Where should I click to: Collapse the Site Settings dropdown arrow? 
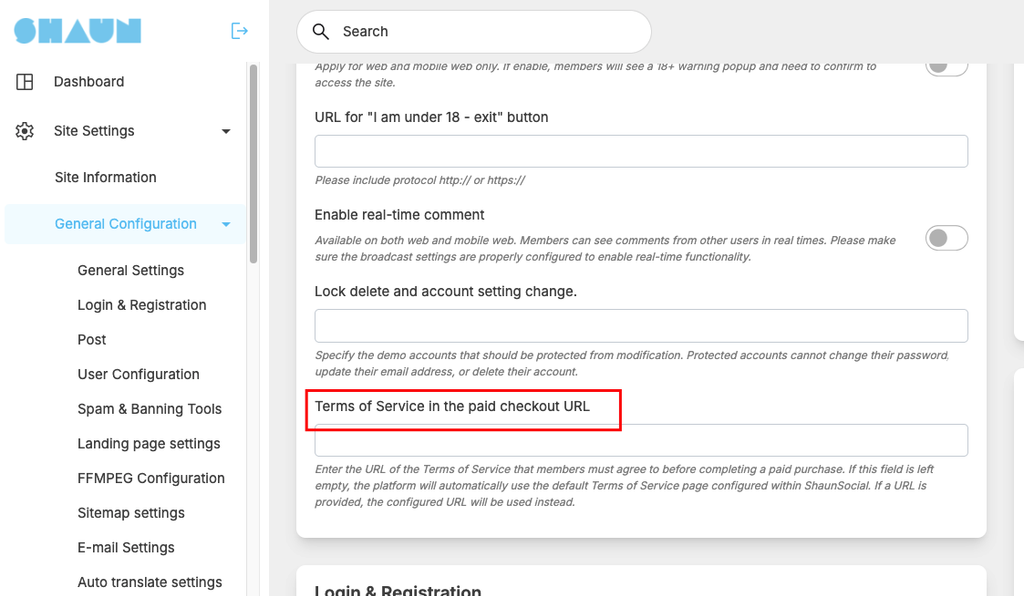click(x=226, y=131)
